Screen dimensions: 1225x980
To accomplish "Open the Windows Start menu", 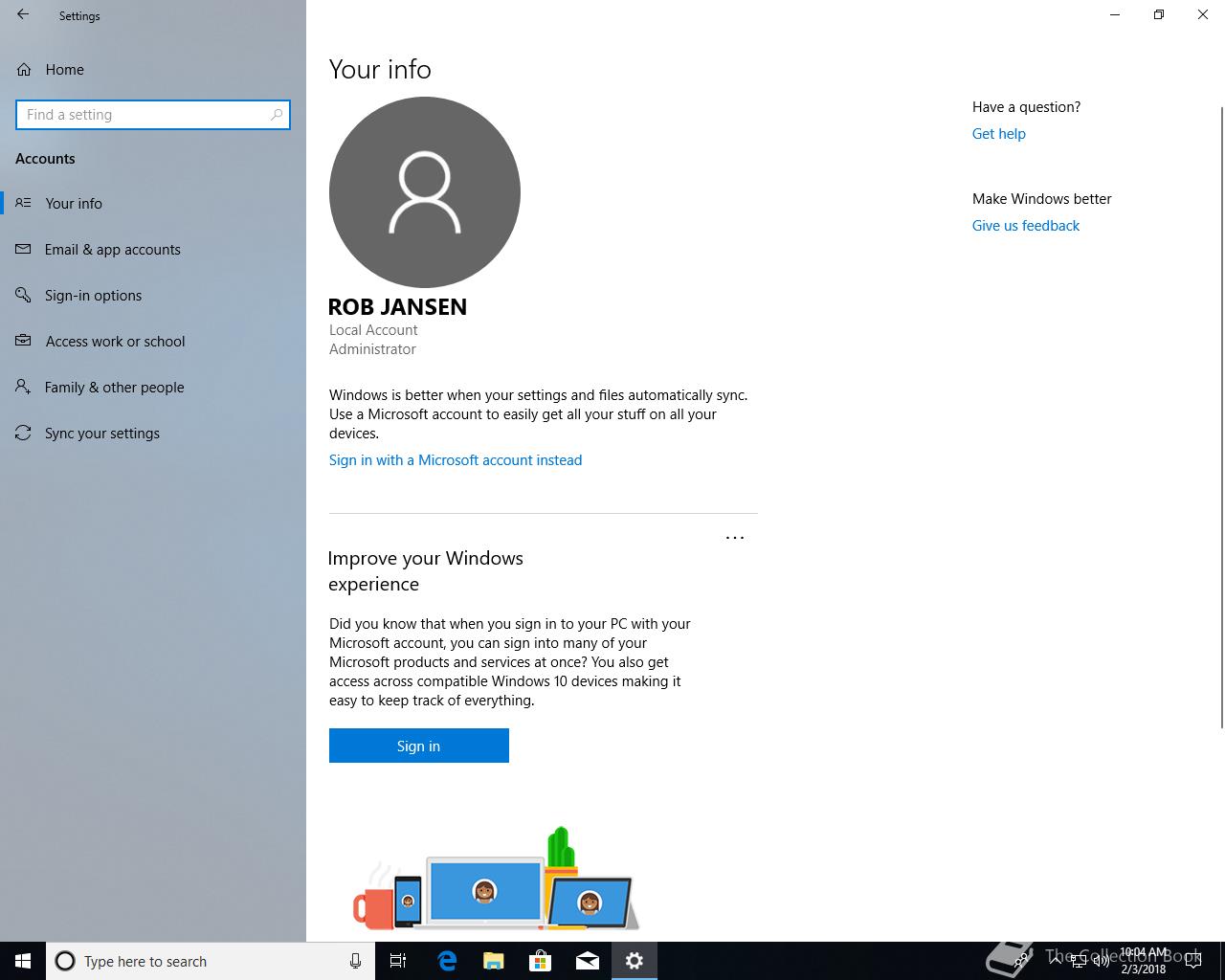I will [x=23, y=961].
